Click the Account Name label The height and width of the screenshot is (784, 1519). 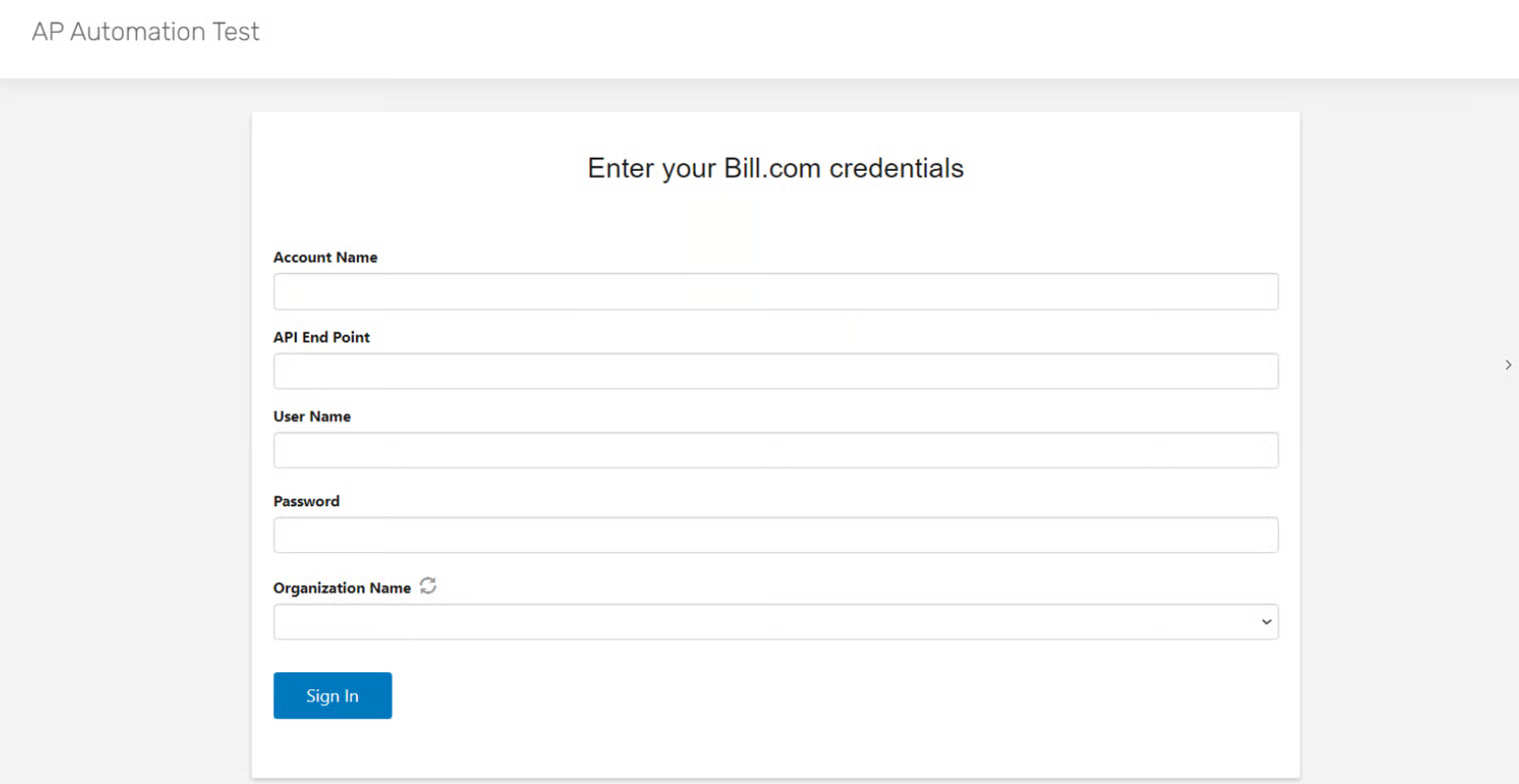(325, 258)
